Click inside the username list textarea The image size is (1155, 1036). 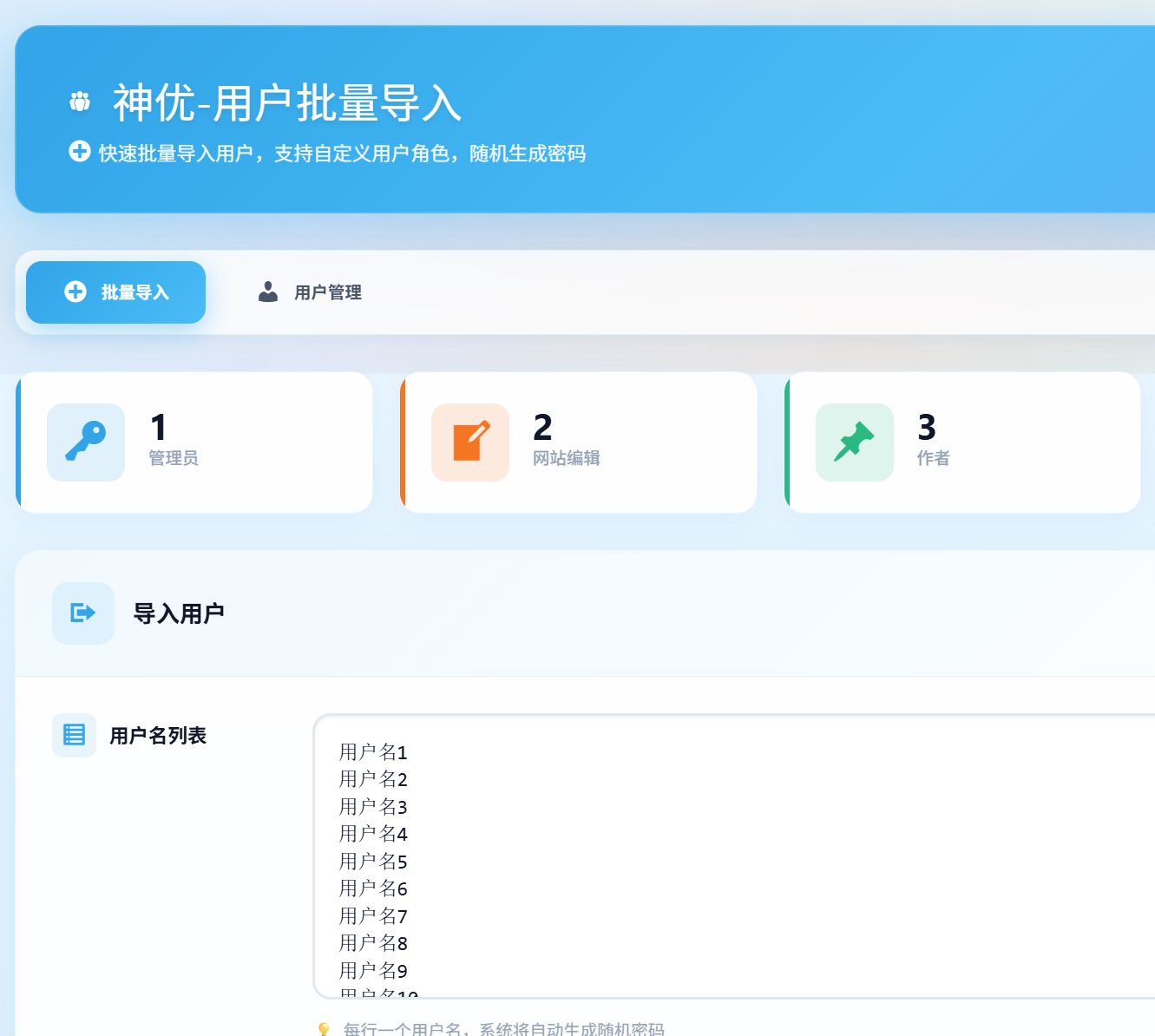734,856
